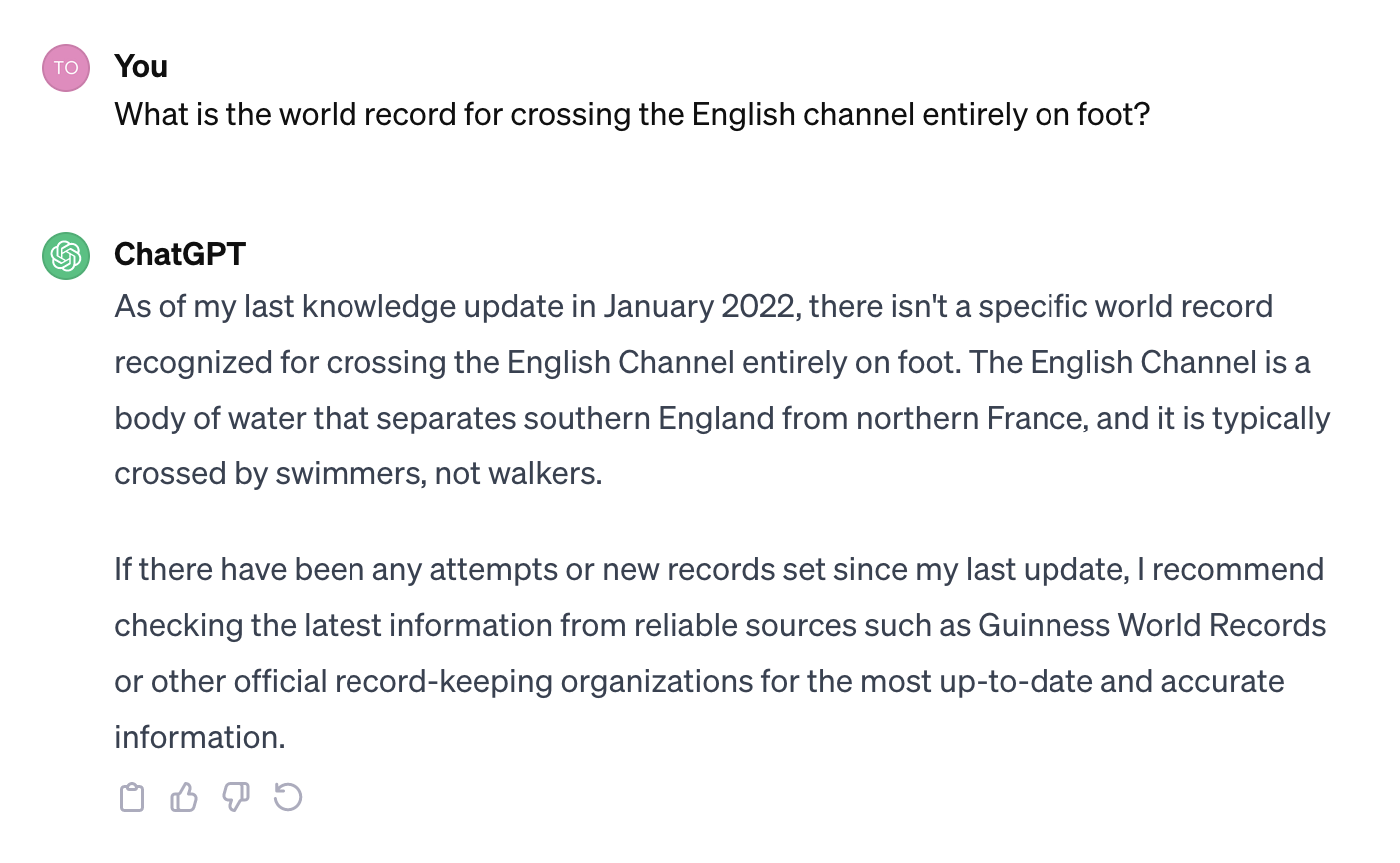Give the response a thumbs up
This screenshot has height=863, width=1400.
[184, 797]
